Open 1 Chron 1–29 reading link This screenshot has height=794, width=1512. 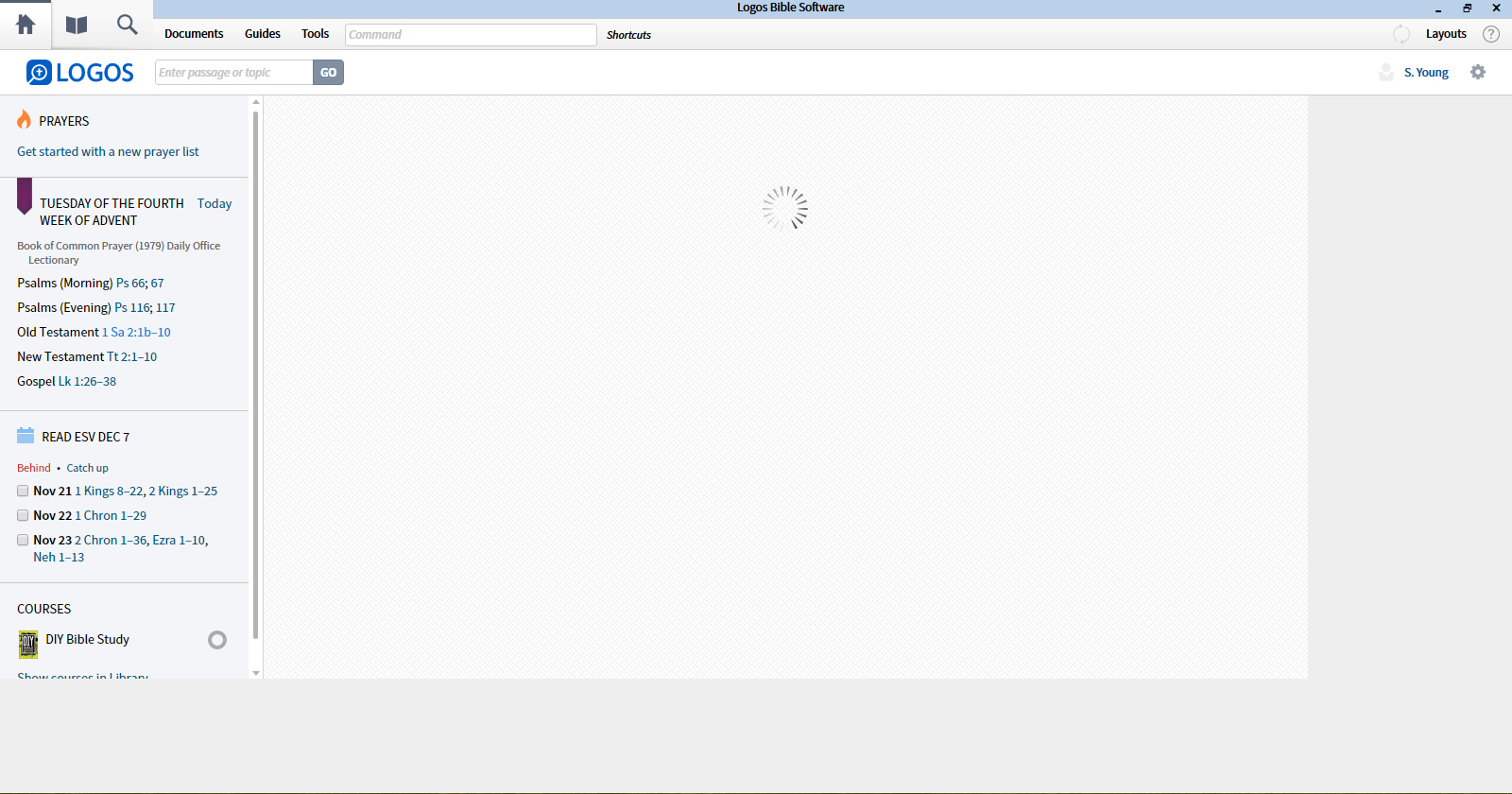(x=111, y=515)
